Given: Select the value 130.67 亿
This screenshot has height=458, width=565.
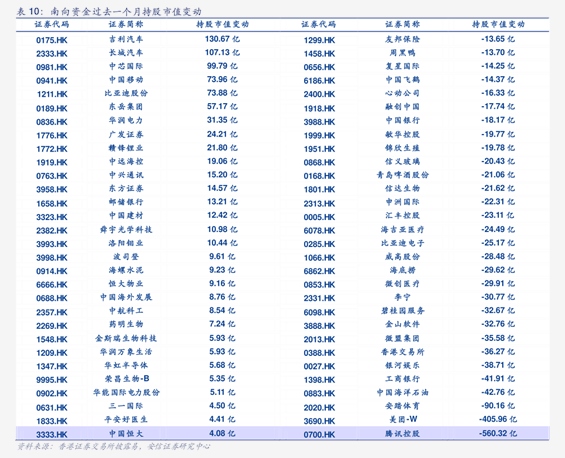Looking at the screenshot, I should pos(222,39).
